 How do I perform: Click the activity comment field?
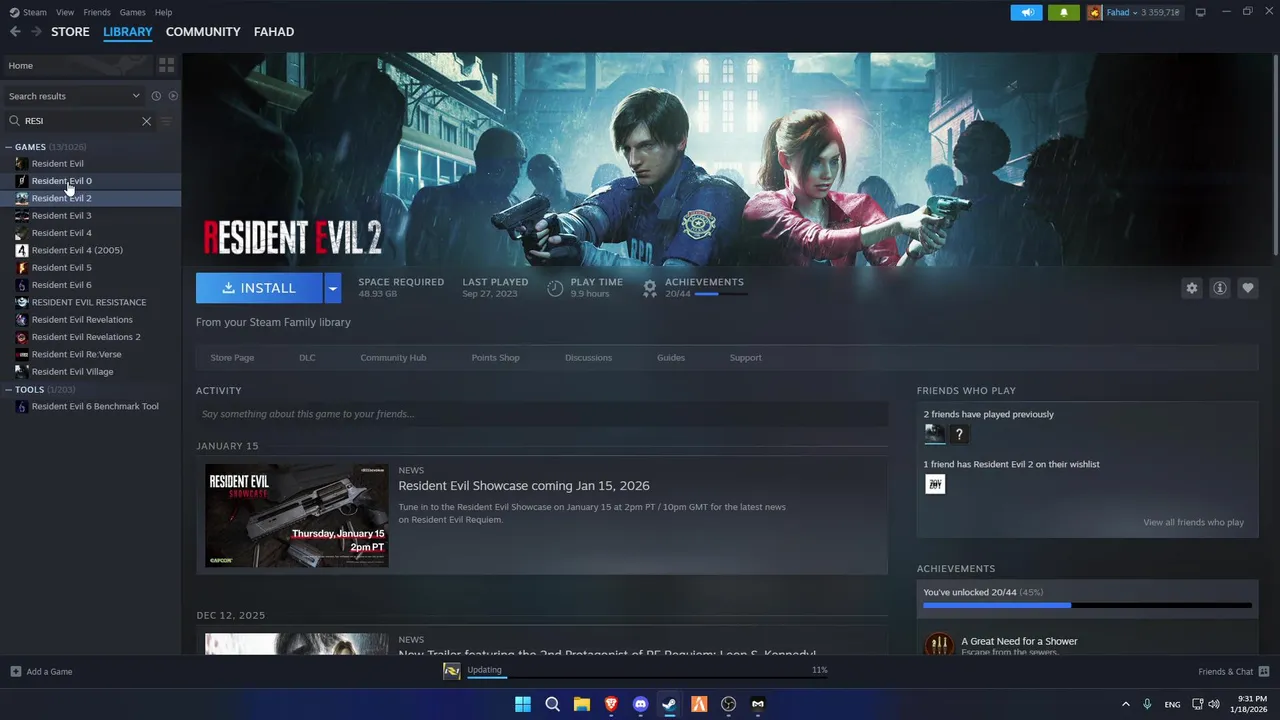coord(542,414)
